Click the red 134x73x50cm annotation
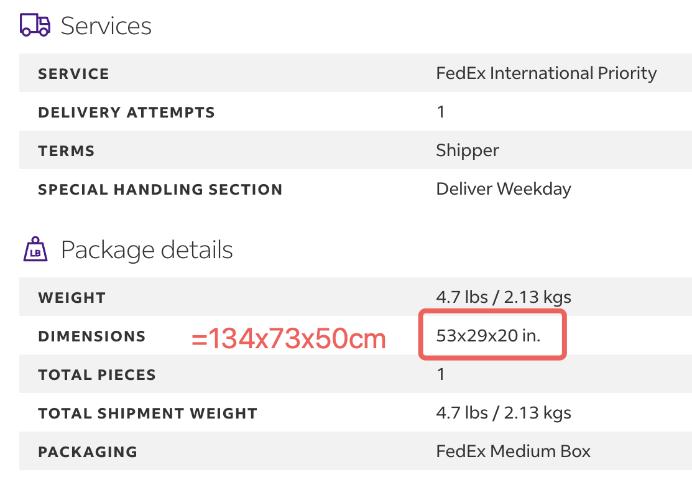The width and height of the screenshot is (692, 500). [x=289, y=338]
